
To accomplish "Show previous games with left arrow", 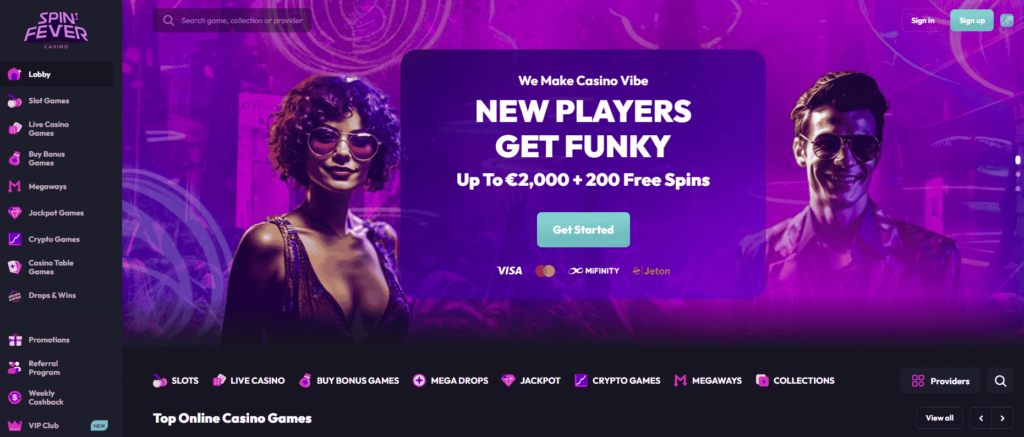I will pos(980,418).
